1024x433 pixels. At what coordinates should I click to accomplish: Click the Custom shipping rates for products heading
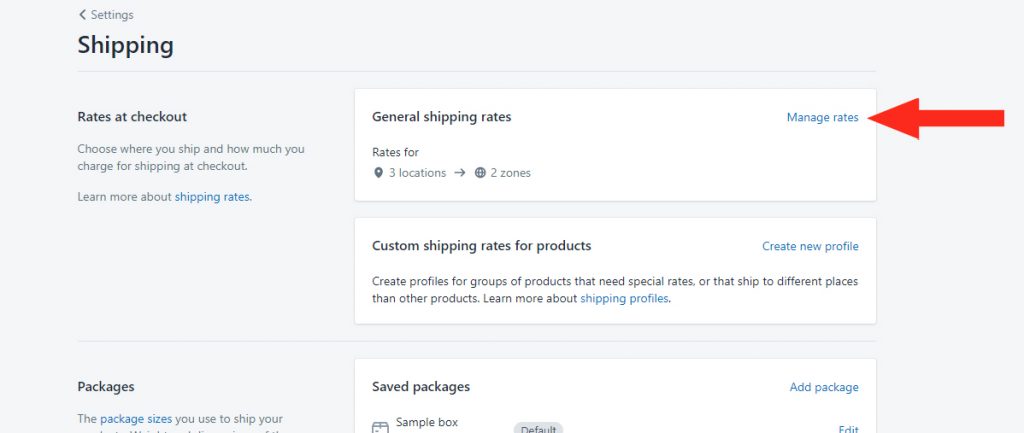[481, 246]
